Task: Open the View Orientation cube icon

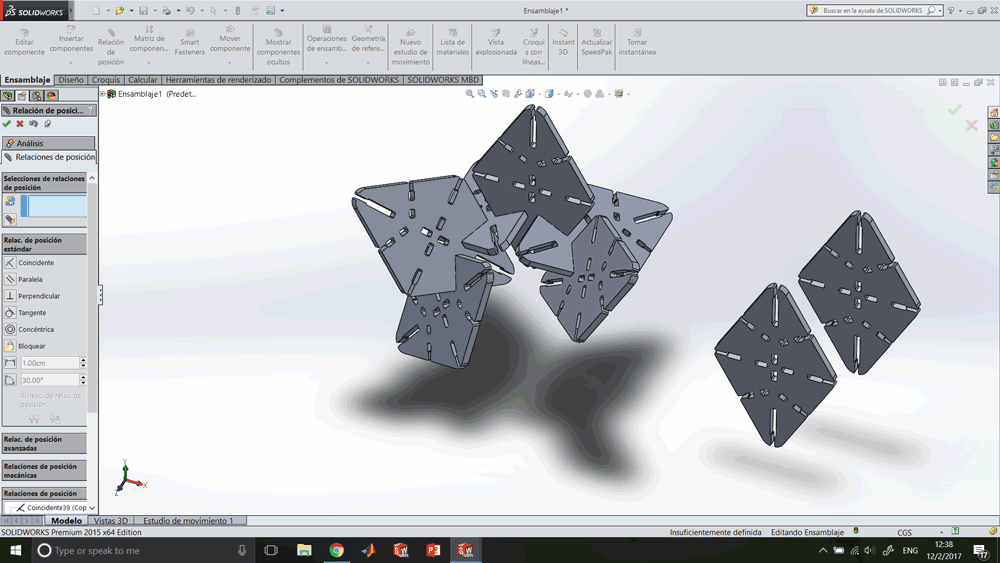Action: point(530,94)
